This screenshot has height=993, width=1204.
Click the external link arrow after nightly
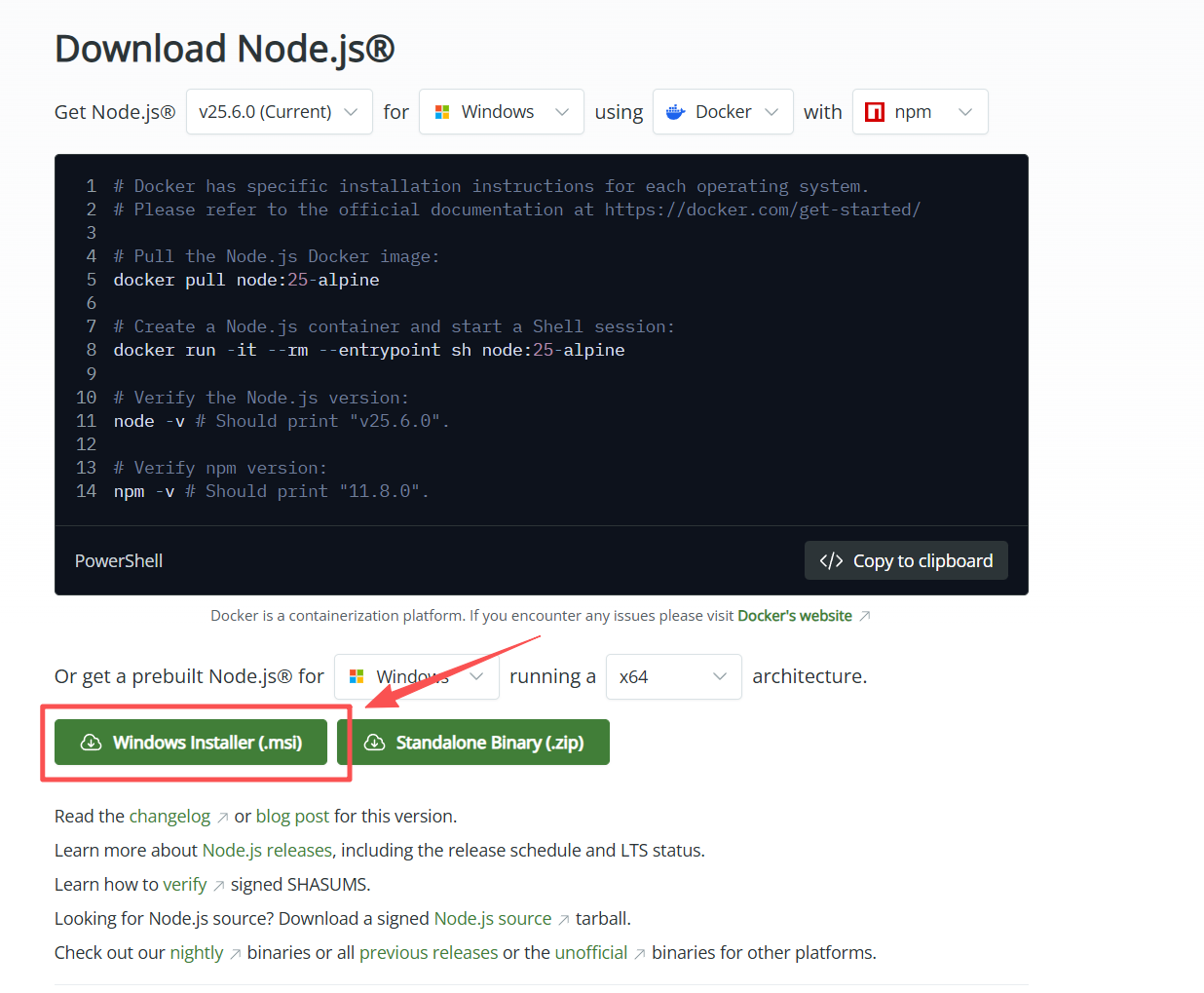[x=236, y=953]
